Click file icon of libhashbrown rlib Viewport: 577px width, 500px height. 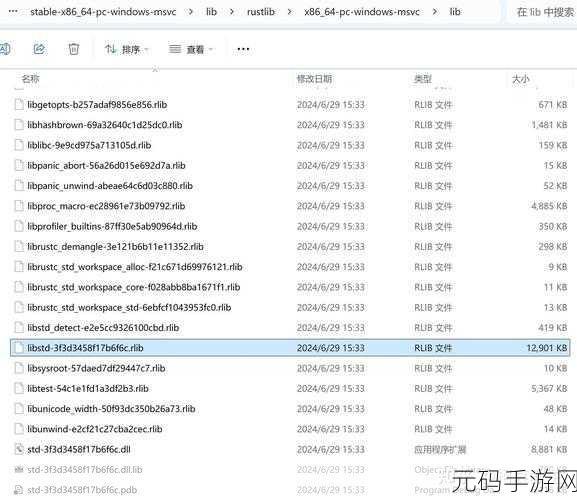tap(19, 125)
